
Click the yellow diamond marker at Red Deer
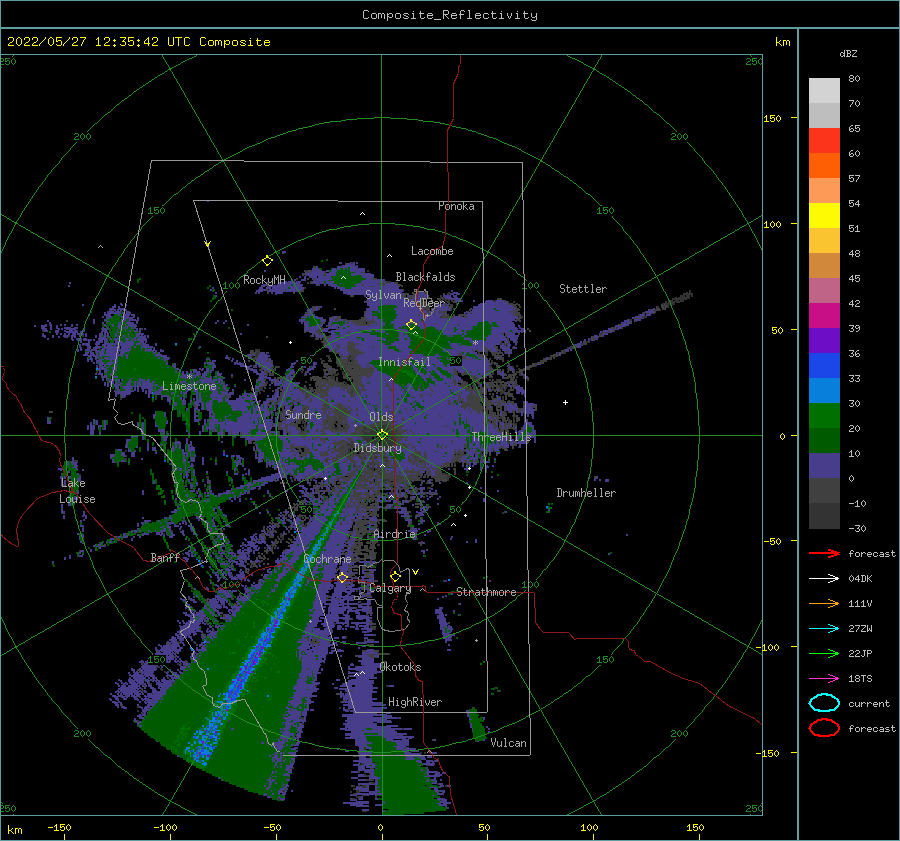[411, 325]
